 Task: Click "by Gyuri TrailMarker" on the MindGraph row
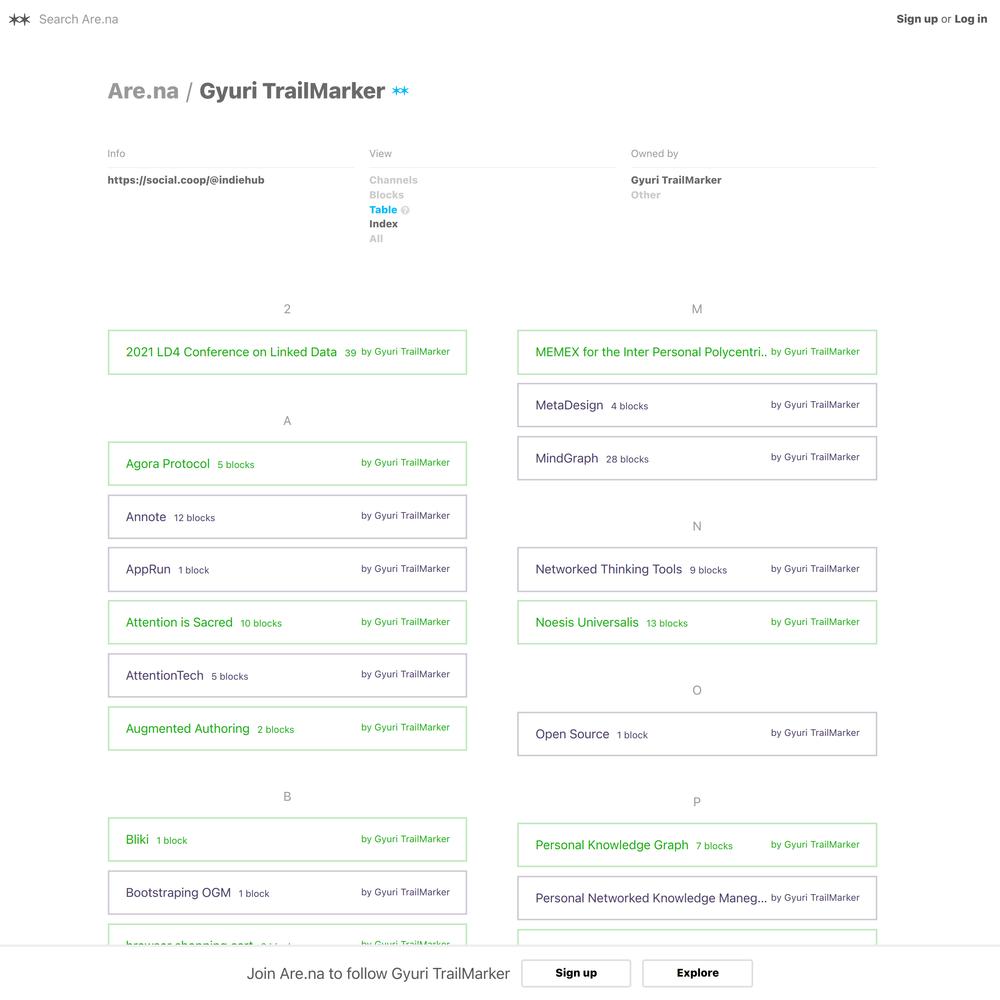click(x=815, y=457)
